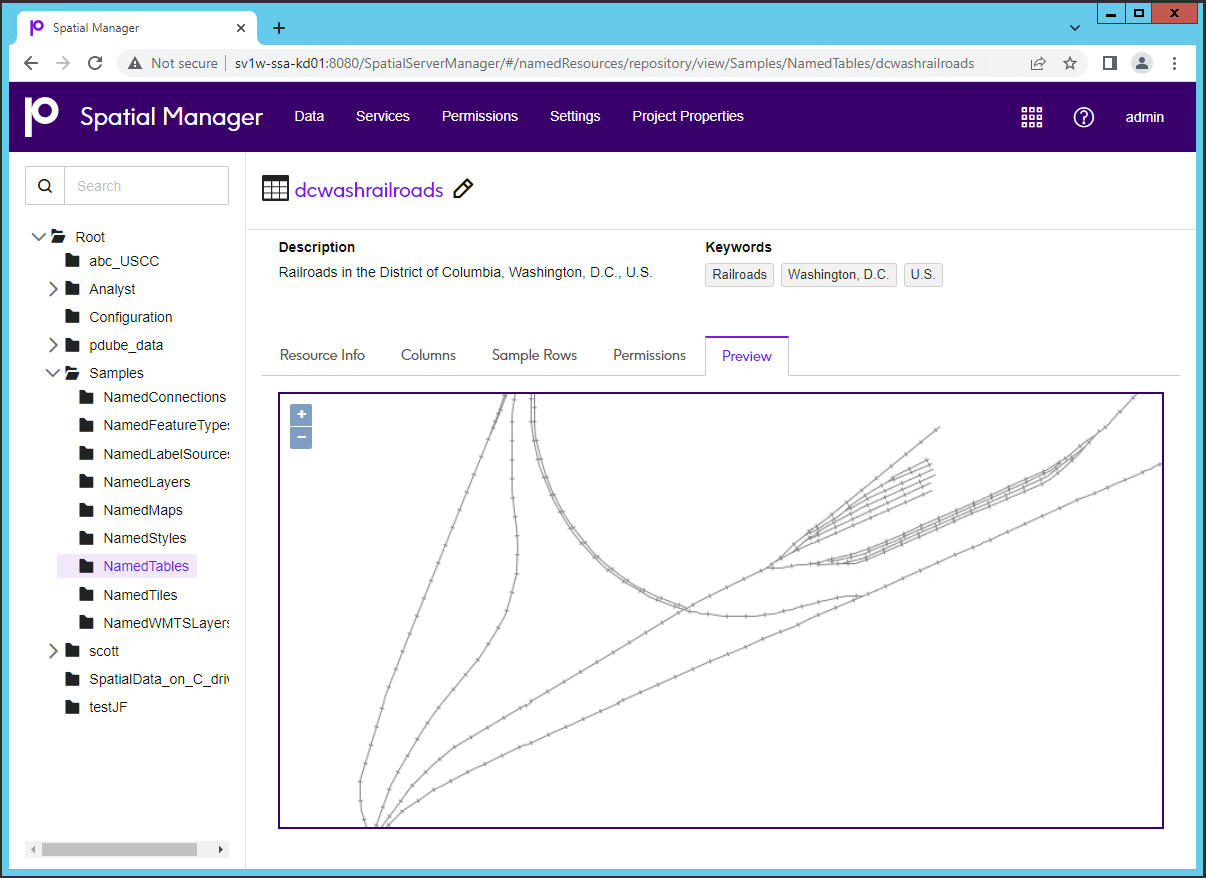Select NamedMaps folder

143,510
